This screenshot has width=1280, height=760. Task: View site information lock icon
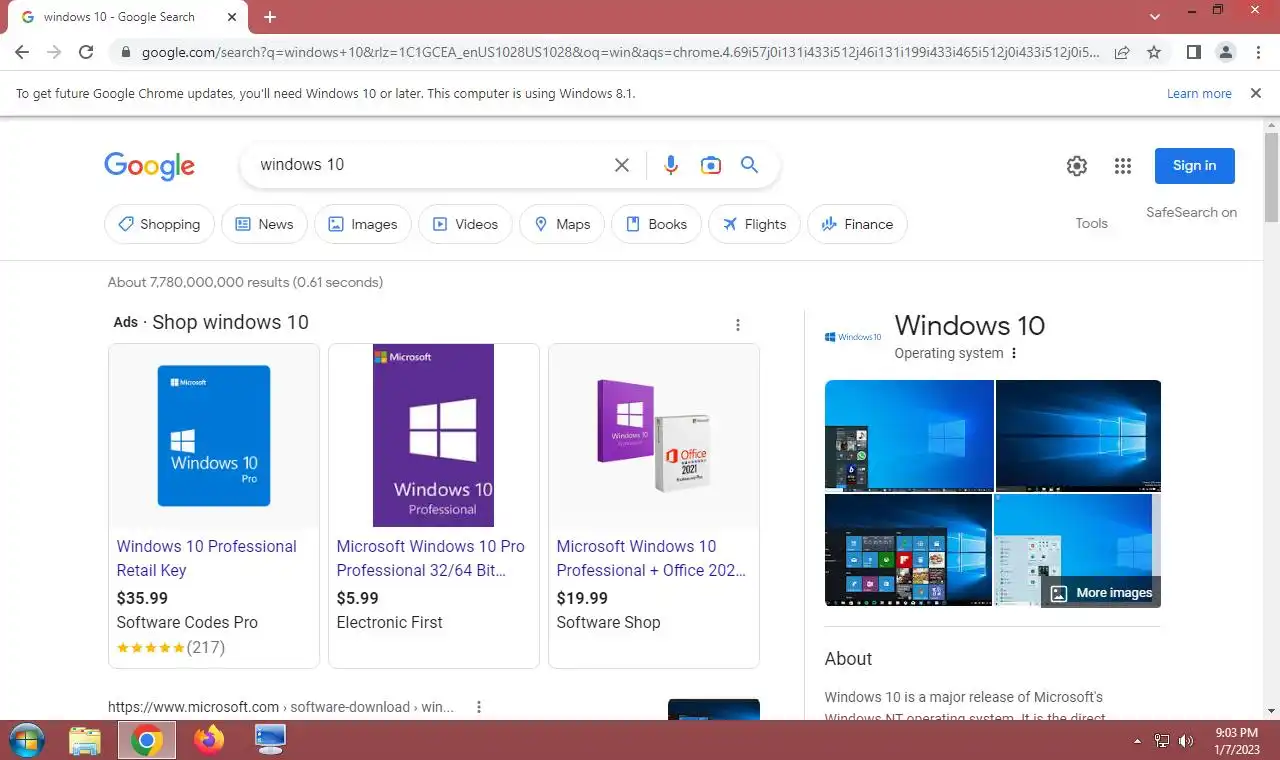pos(125,52)
